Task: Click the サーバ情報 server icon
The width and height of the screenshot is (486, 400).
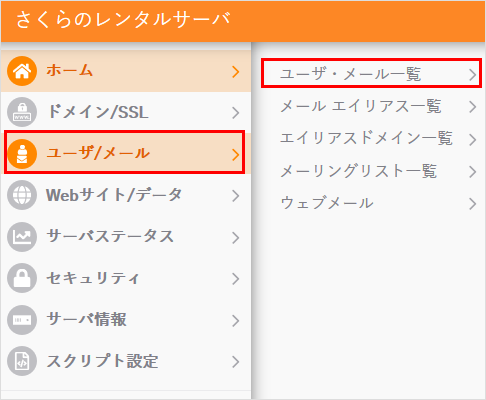Action: tap(22, 320)
